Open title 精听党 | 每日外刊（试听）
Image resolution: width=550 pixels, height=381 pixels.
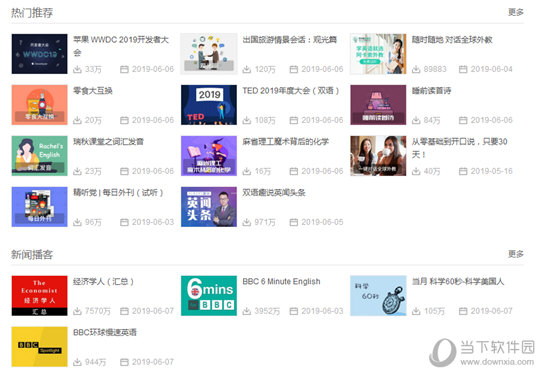click(x=118, y=192)
